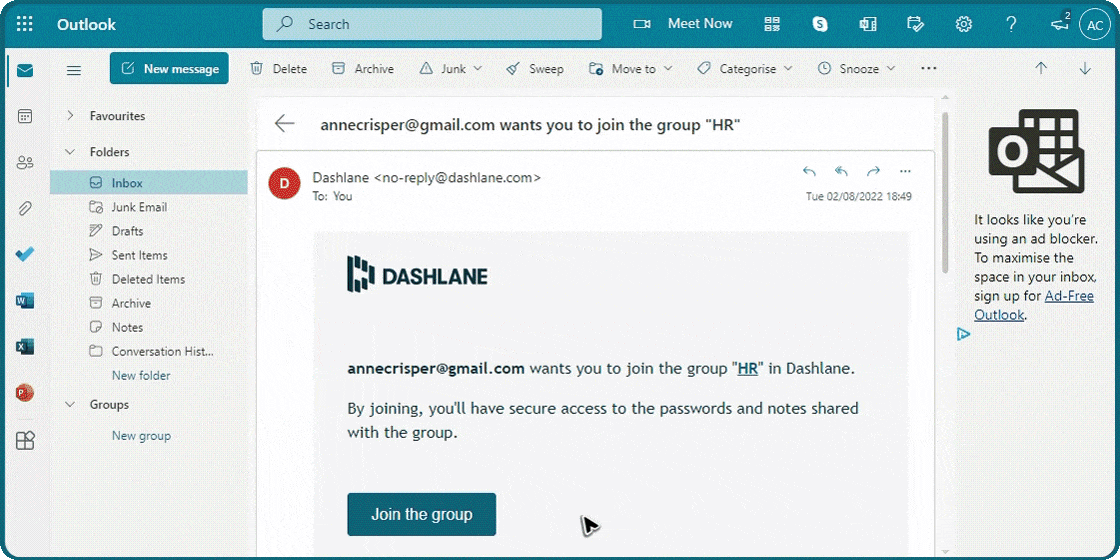Open the QR code icon in header
Image resolution: width=1120 pixels, height=560 pixels.
click(x=772, y=24)
